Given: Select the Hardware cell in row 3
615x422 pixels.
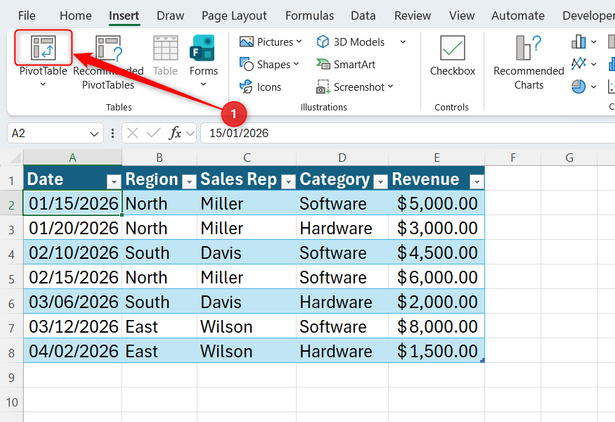Looking at the screenshot, I should (x=342, y=228).
